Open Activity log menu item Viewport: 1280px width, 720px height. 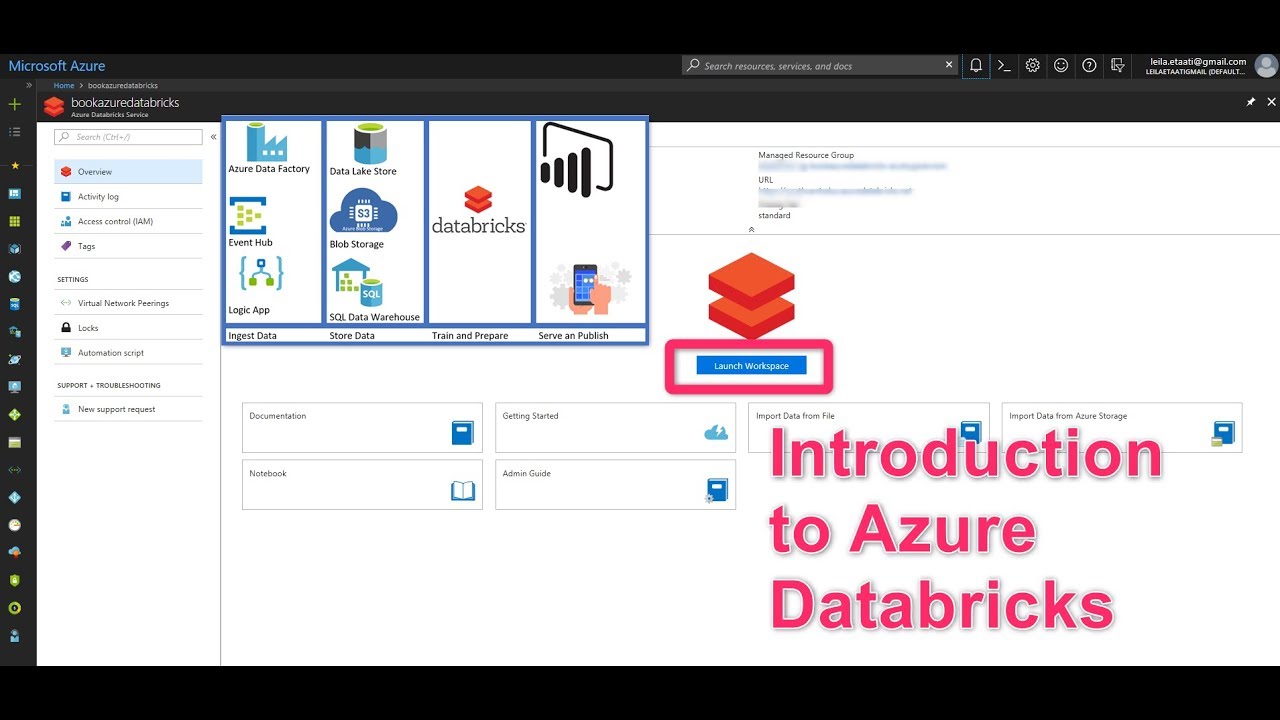pyautogui.click(x=128, y=197)
